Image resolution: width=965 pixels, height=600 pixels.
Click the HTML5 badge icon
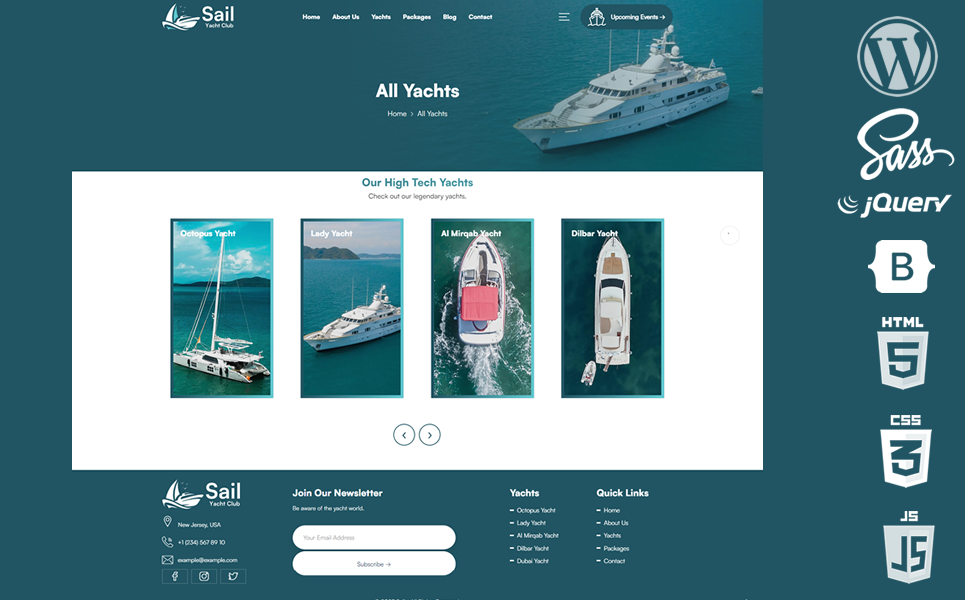coord(902,353)
